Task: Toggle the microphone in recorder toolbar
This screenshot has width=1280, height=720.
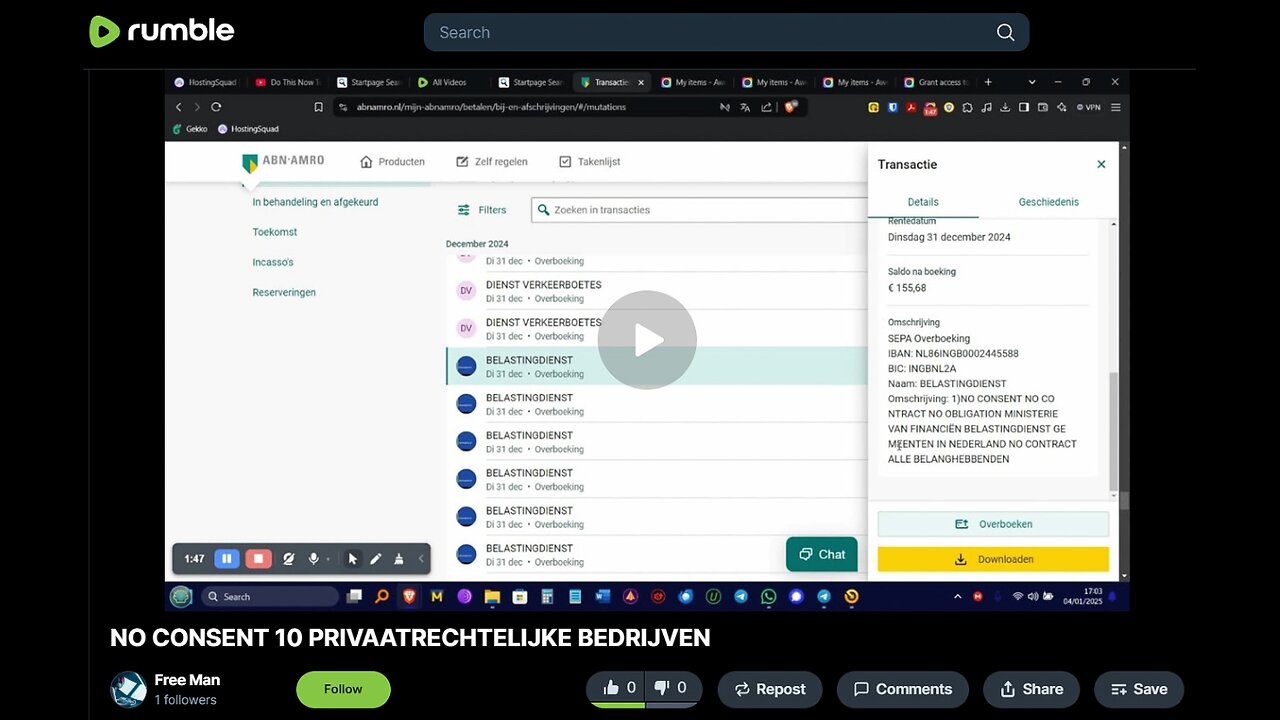Action: tap(313, 559)
